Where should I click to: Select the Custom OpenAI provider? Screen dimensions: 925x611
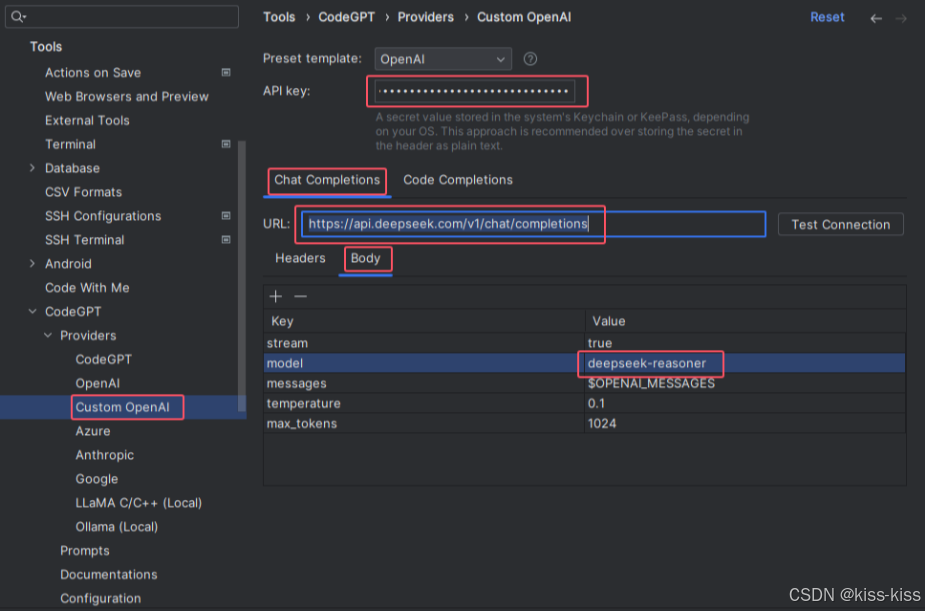coord(122,407)
